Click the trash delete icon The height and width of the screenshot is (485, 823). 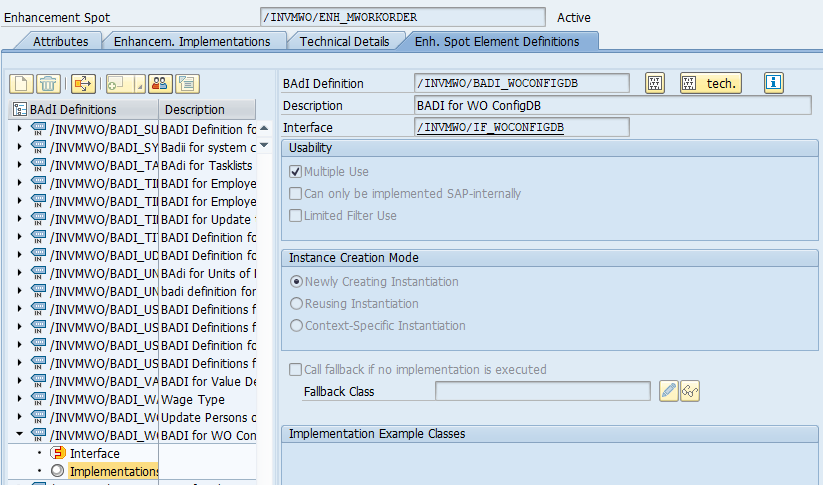point(48,84)
